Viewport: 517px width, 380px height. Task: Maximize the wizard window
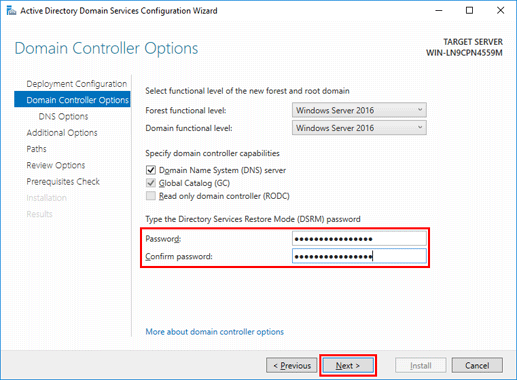click(469, 11)
